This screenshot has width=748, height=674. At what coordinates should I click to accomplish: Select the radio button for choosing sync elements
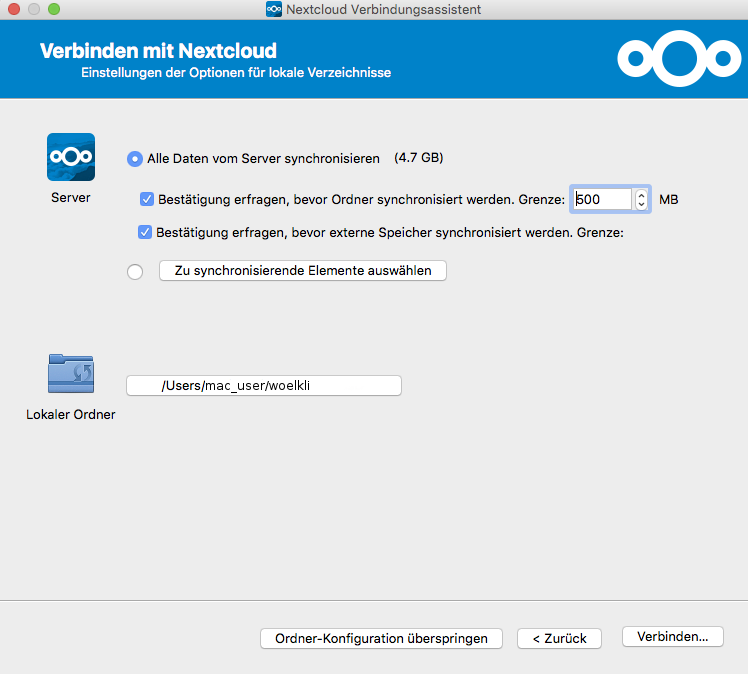(135, 272)
